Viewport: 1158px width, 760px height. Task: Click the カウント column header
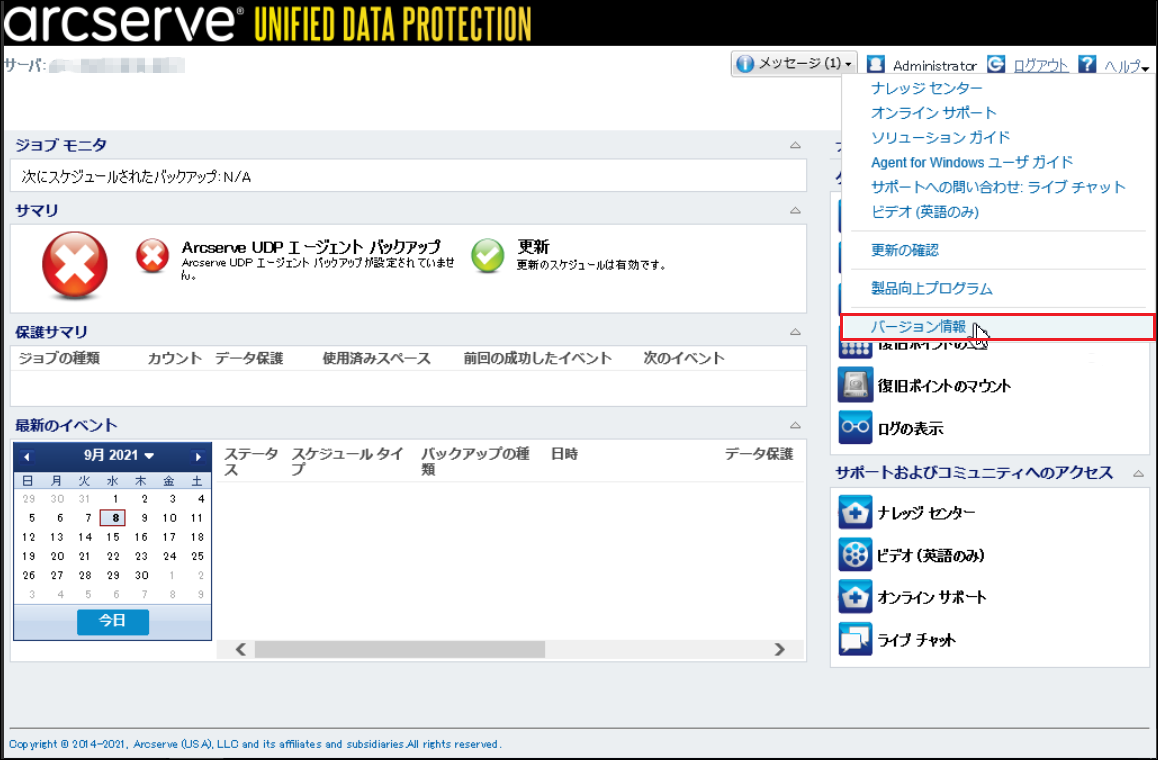point(174,358)
